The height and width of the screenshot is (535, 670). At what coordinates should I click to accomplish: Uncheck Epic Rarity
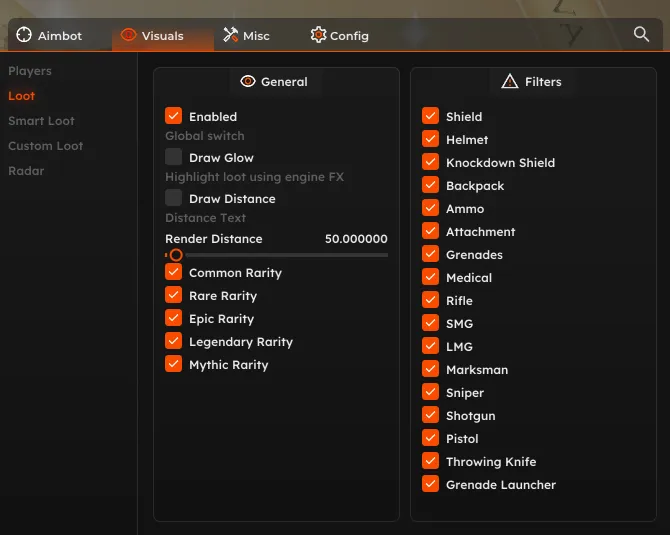click(173, 318)
